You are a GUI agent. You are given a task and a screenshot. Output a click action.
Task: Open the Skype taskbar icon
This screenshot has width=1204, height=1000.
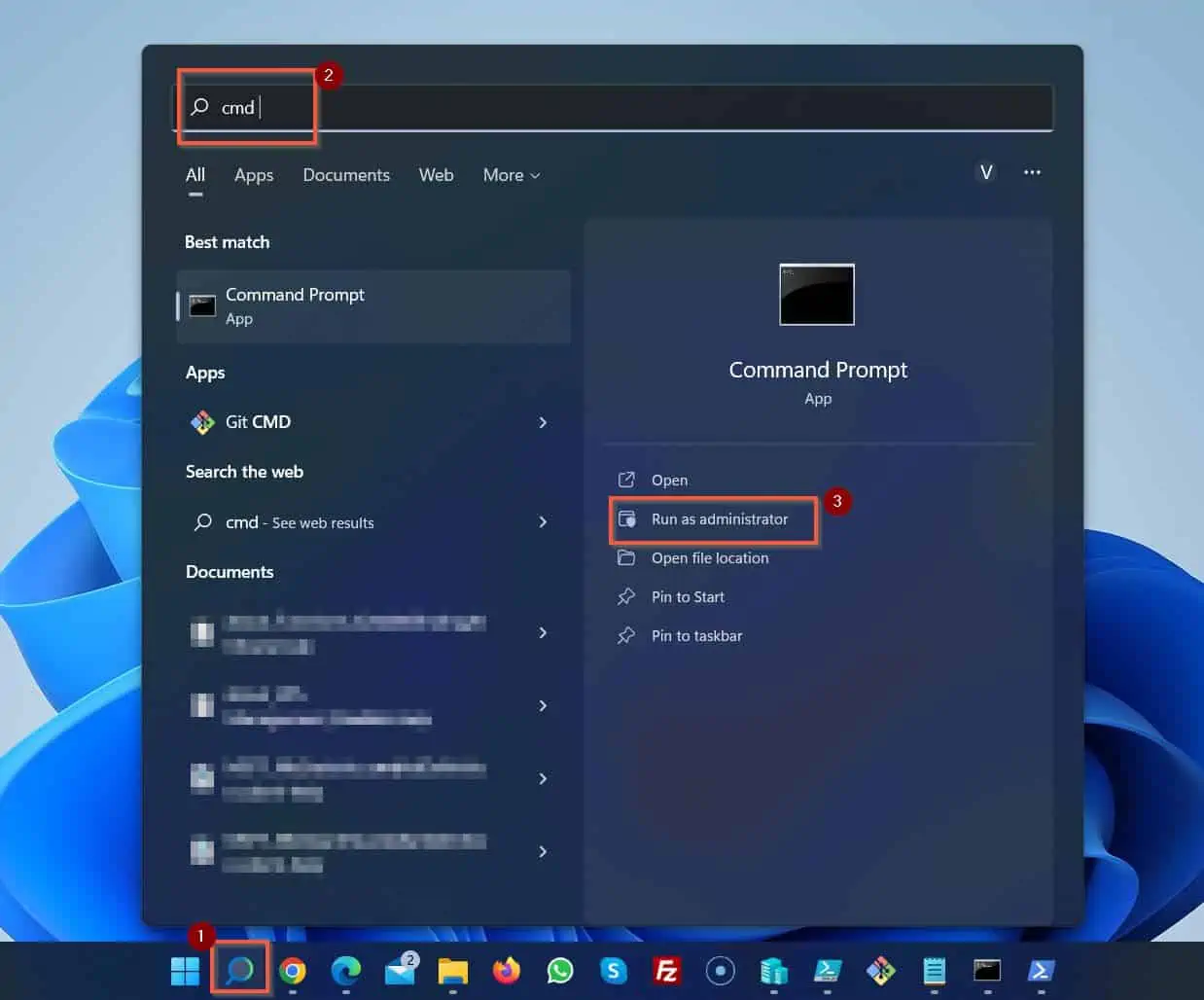(x=613, y=971)
